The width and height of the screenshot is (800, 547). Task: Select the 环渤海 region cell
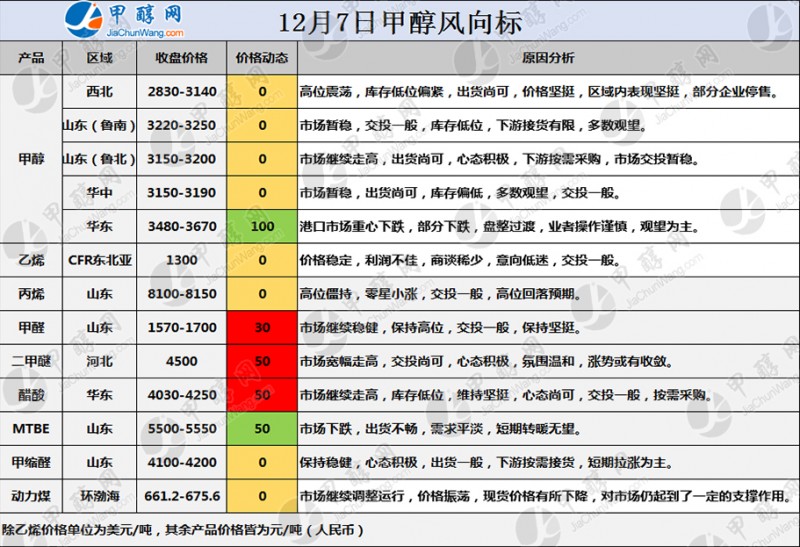pos(99,496)
